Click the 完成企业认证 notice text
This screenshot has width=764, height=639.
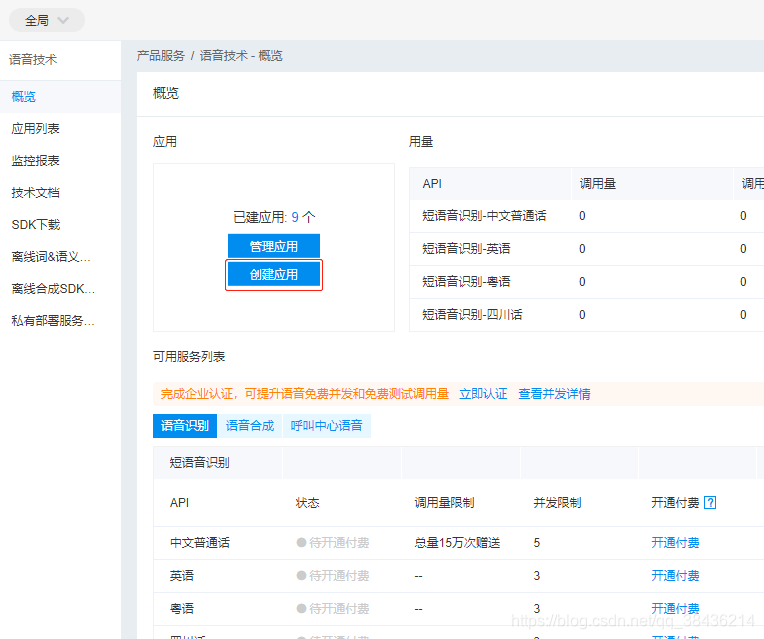pyautogui.click(x=305, y=394)
